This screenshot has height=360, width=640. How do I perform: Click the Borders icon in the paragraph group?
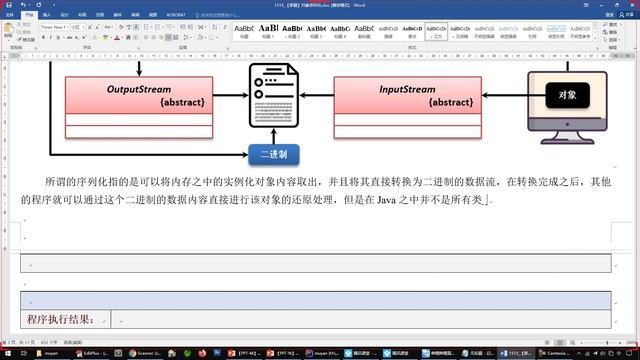211,38
